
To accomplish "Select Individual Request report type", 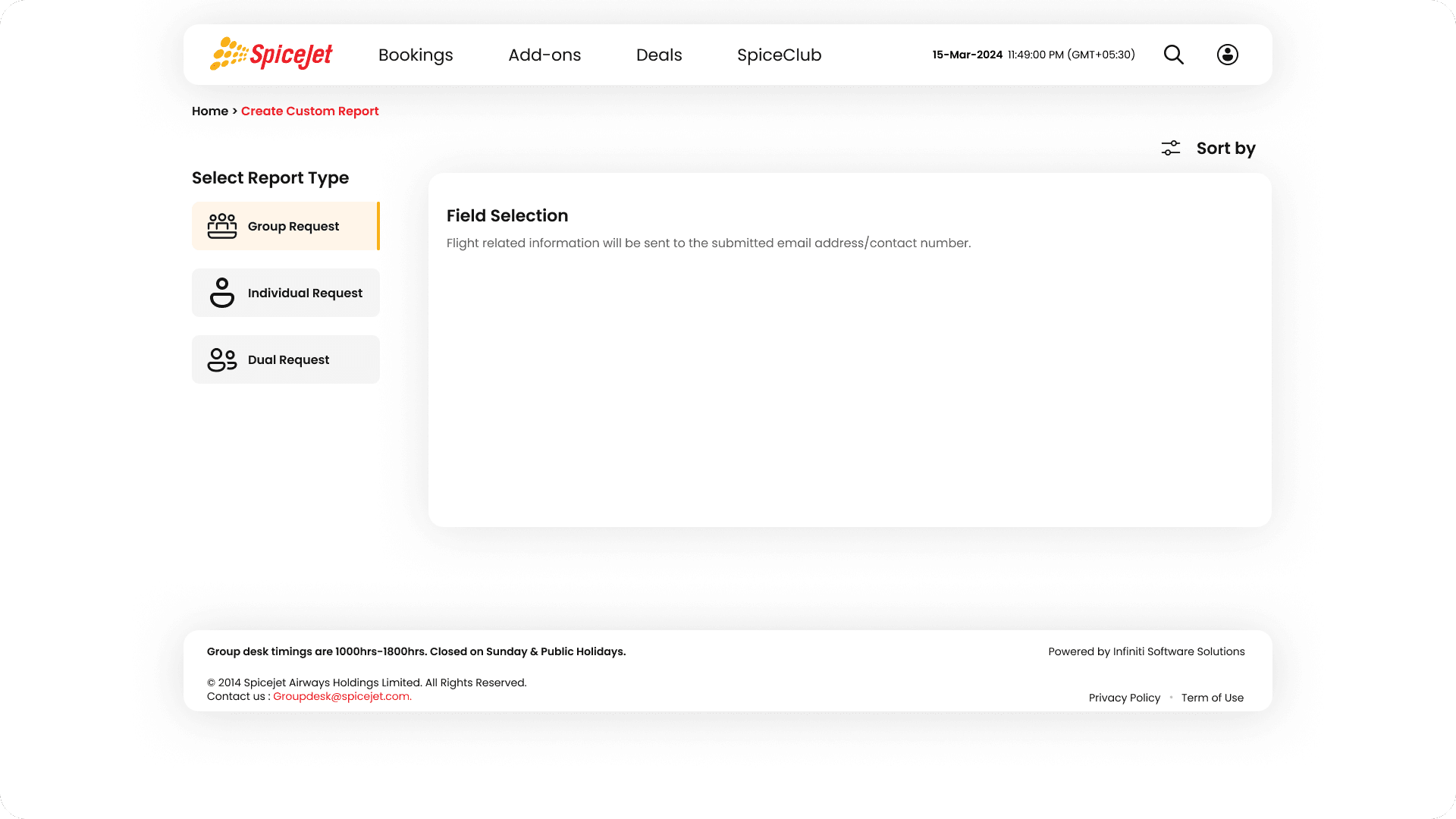I will pyautogui.click(x=305, y=293).
